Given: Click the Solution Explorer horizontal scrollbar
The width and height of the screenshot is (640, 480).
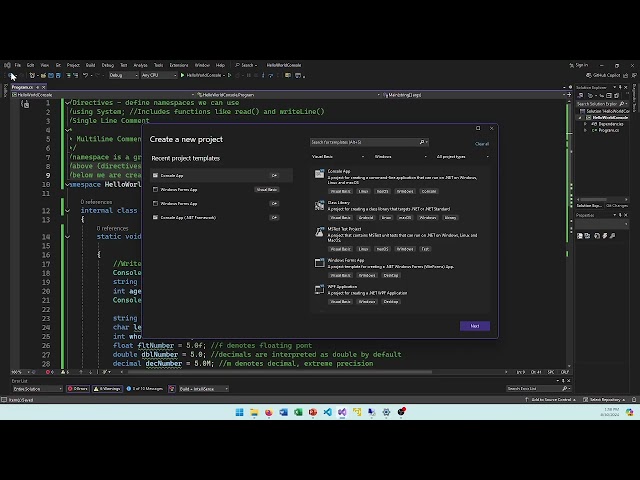Looking at the screenshot, I should 593,200.
